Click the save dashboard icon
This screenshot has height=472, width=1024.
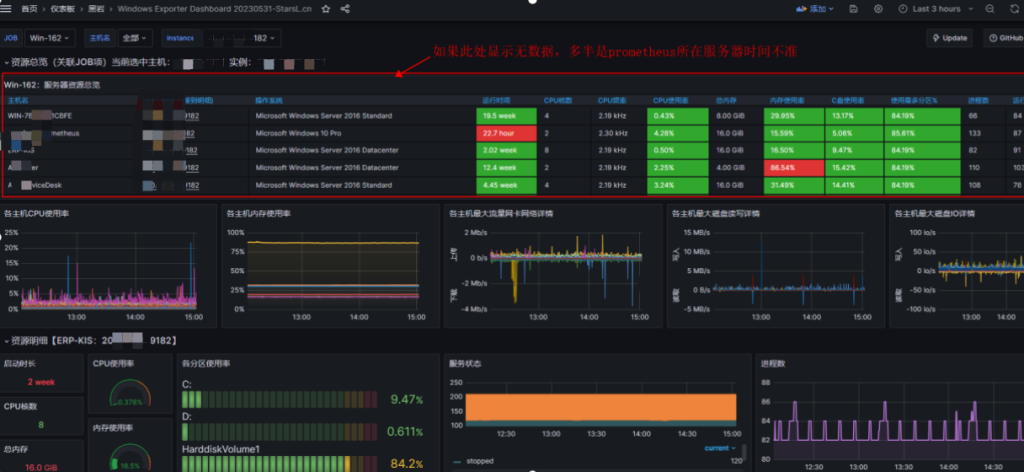(x=855, y=8)
